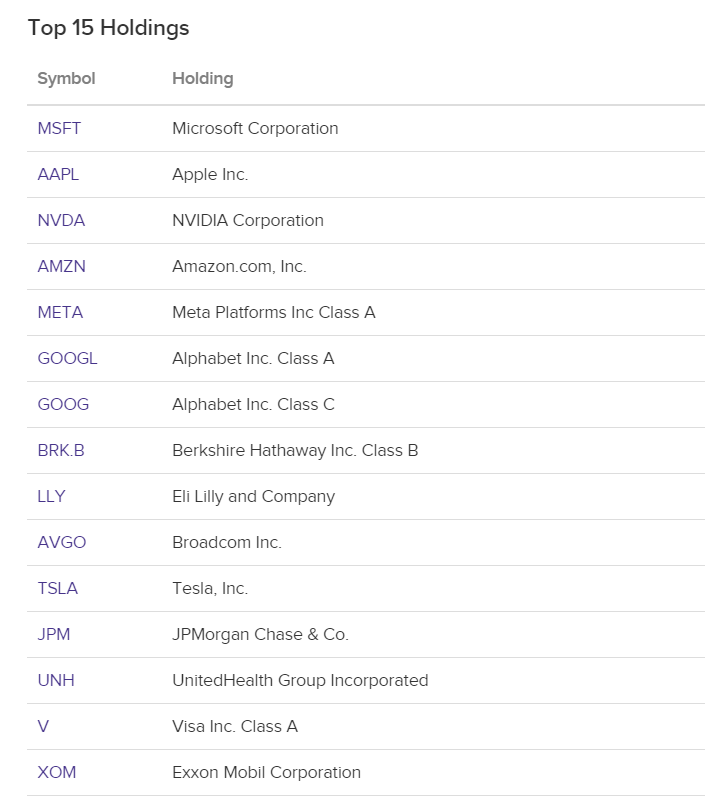Select 'Berkshire Hathaway Inc. Class B' text
705x801 pixels.
coord(295,450)
